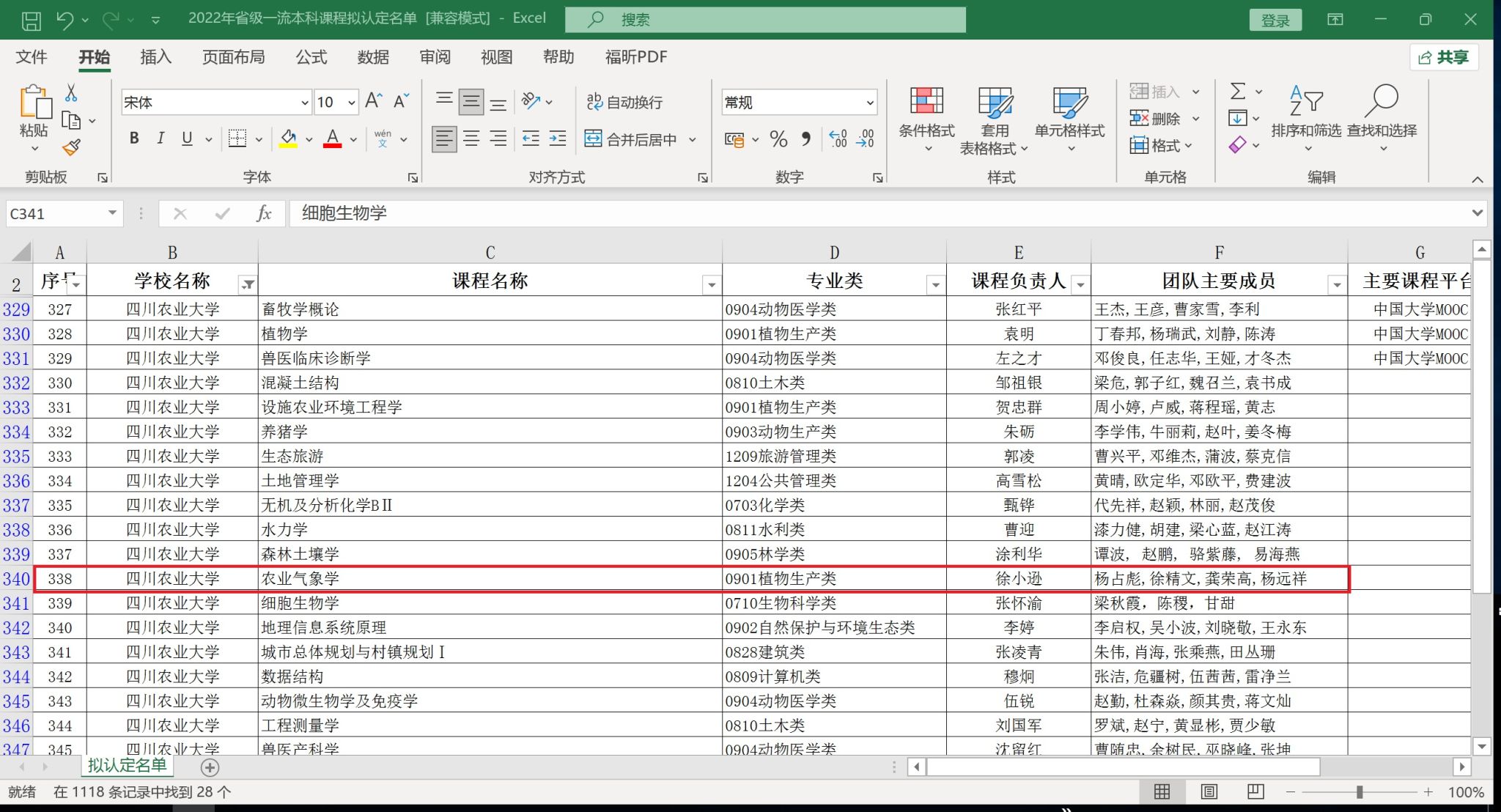This screenshot has height=812, width=1501.
Task: Click the Percent Style icon
Action: [778, 139]
